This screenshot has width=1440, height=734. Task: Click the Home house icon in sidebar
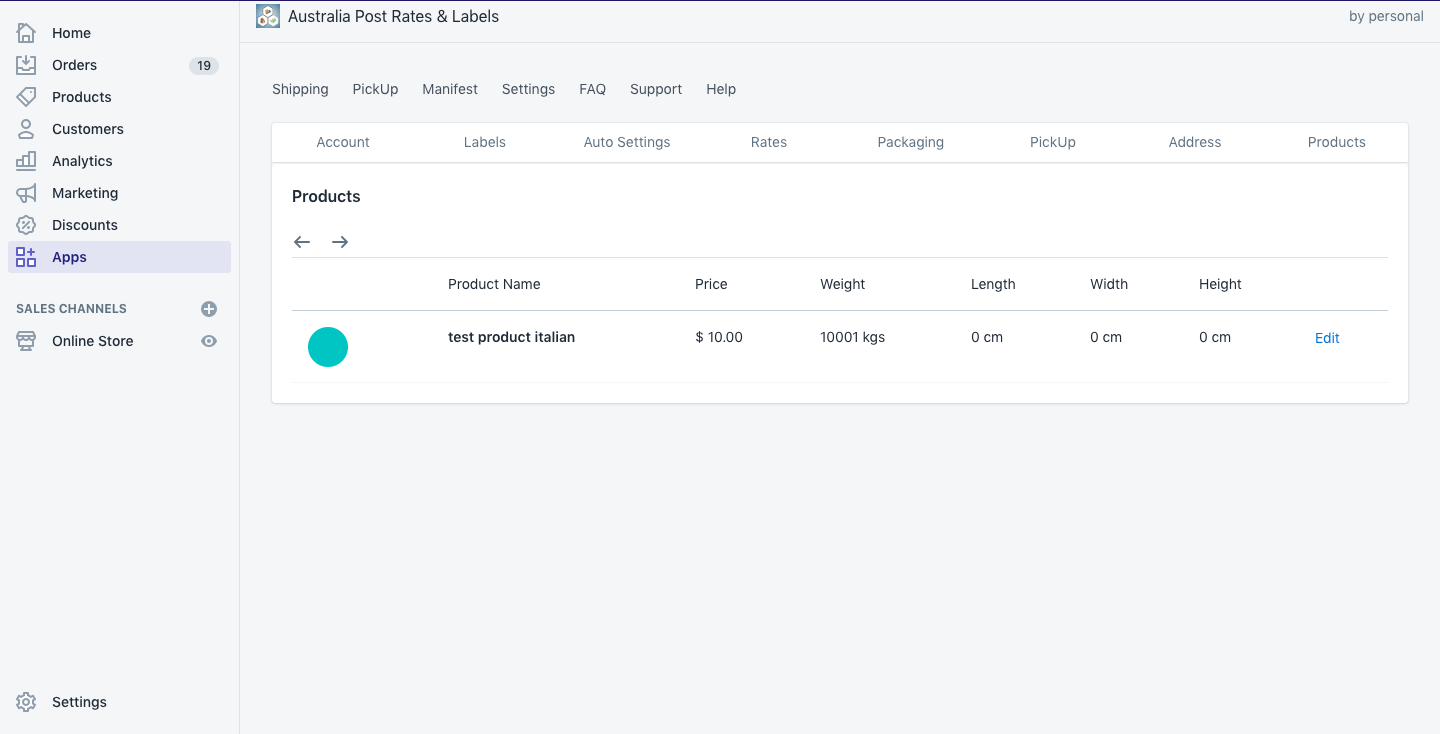[x=26, y=33]
